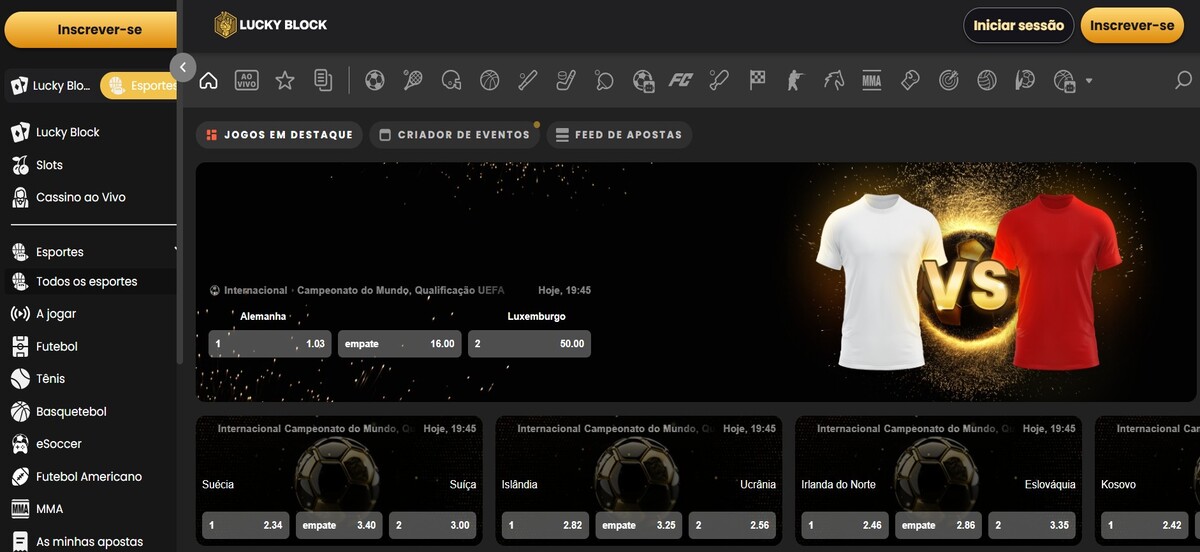Collapse the left sidebar with chevron button
The image size is (1200, 552).
[x=183, y=67]
